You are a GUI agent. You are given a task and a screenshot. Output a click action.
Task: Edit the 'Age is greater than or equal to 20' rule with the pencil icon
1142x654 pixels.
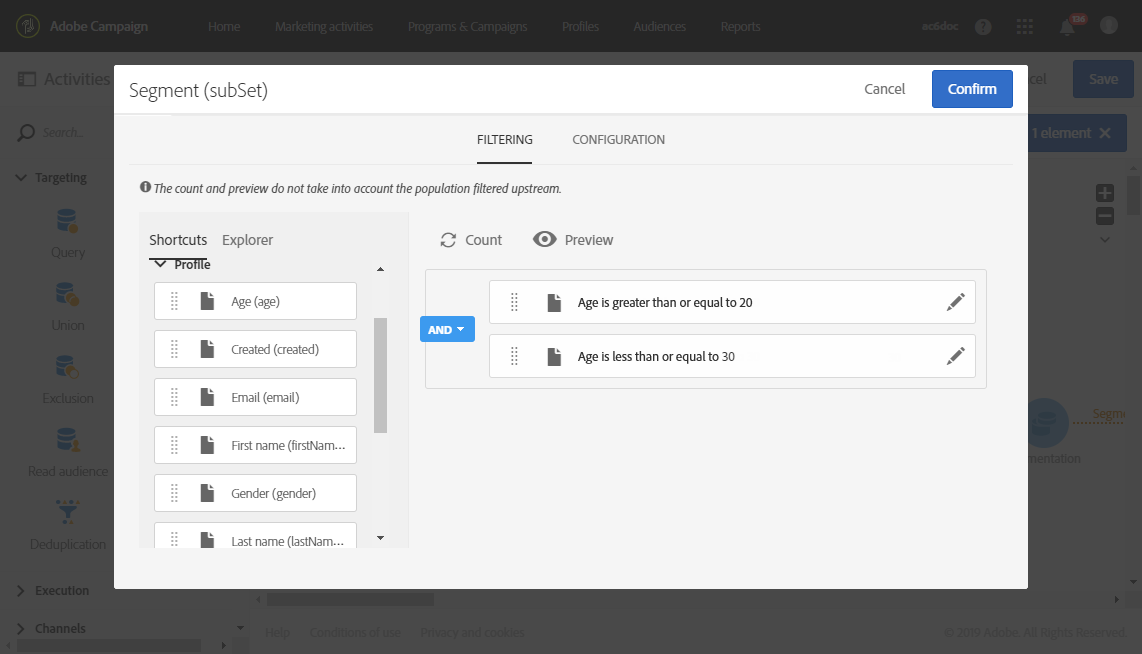click(x=956, y=302)
